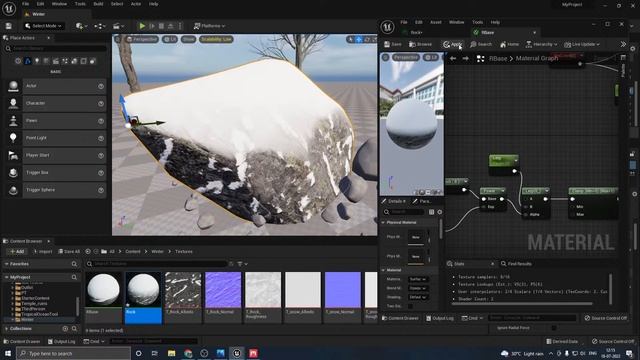Click the Textures breadcrumb folder
The image size is (640, 360).
click(x=184, y=251)
